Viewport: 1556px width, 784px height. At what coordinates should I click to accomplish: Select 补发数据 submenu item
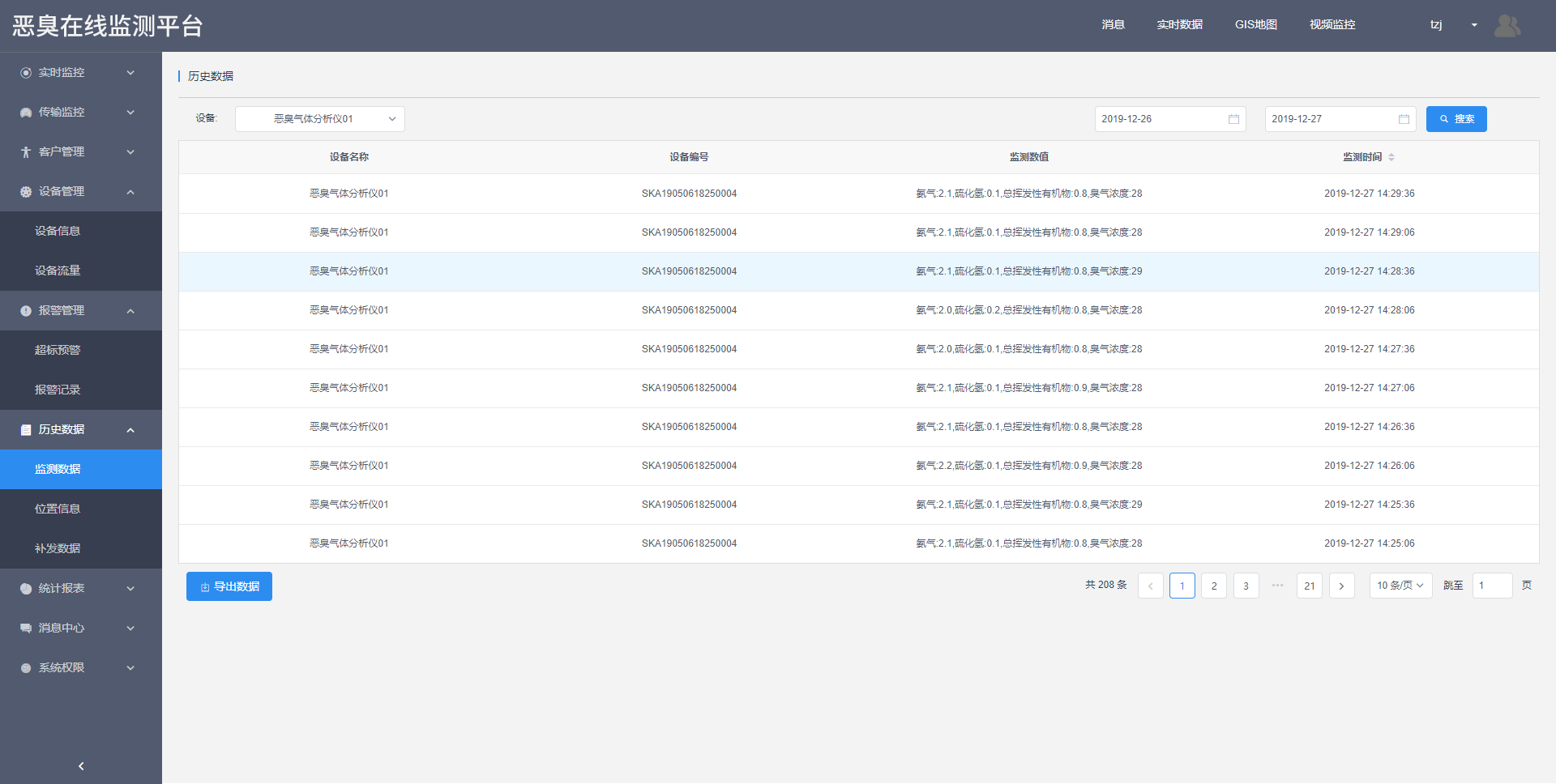pyautogui.click(x=81, y=549)
